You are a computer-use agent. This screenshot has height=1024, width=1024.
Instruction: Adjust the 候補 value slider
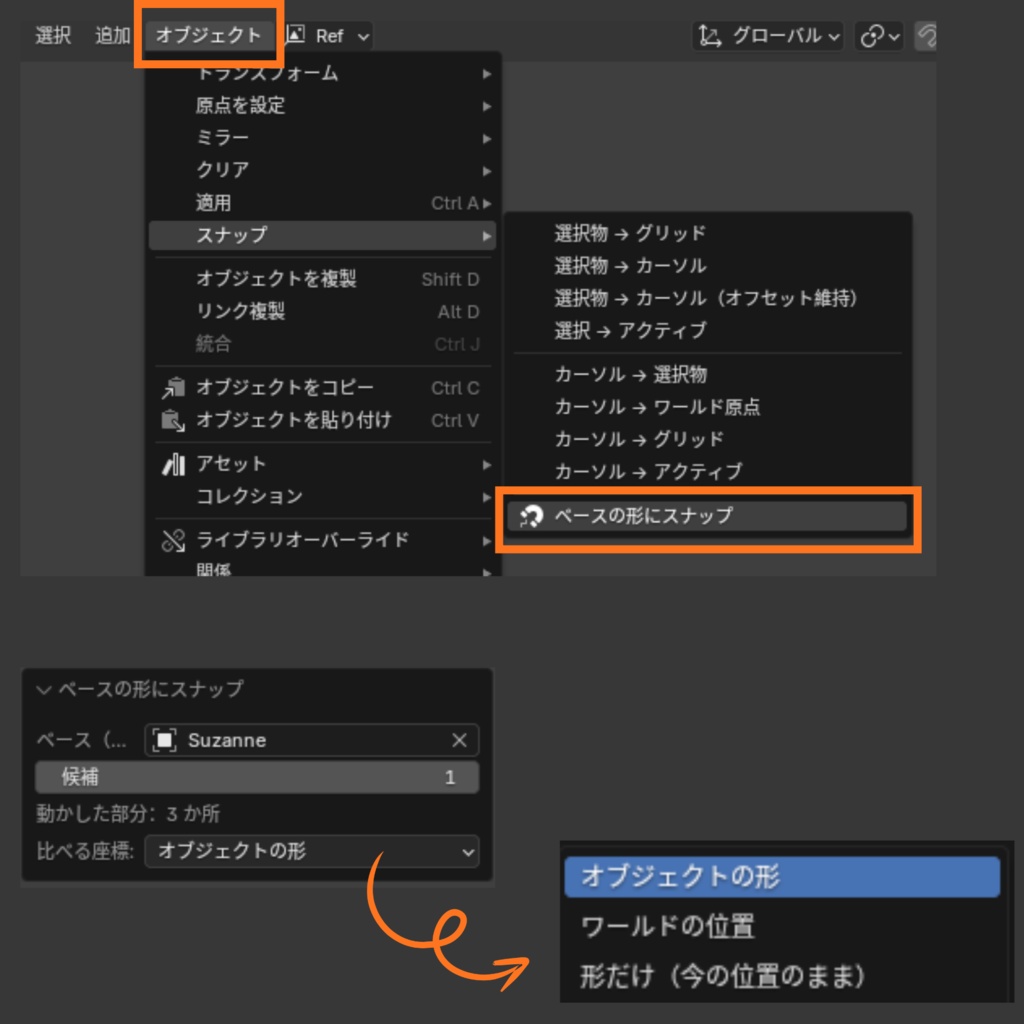tap(257, 777)
